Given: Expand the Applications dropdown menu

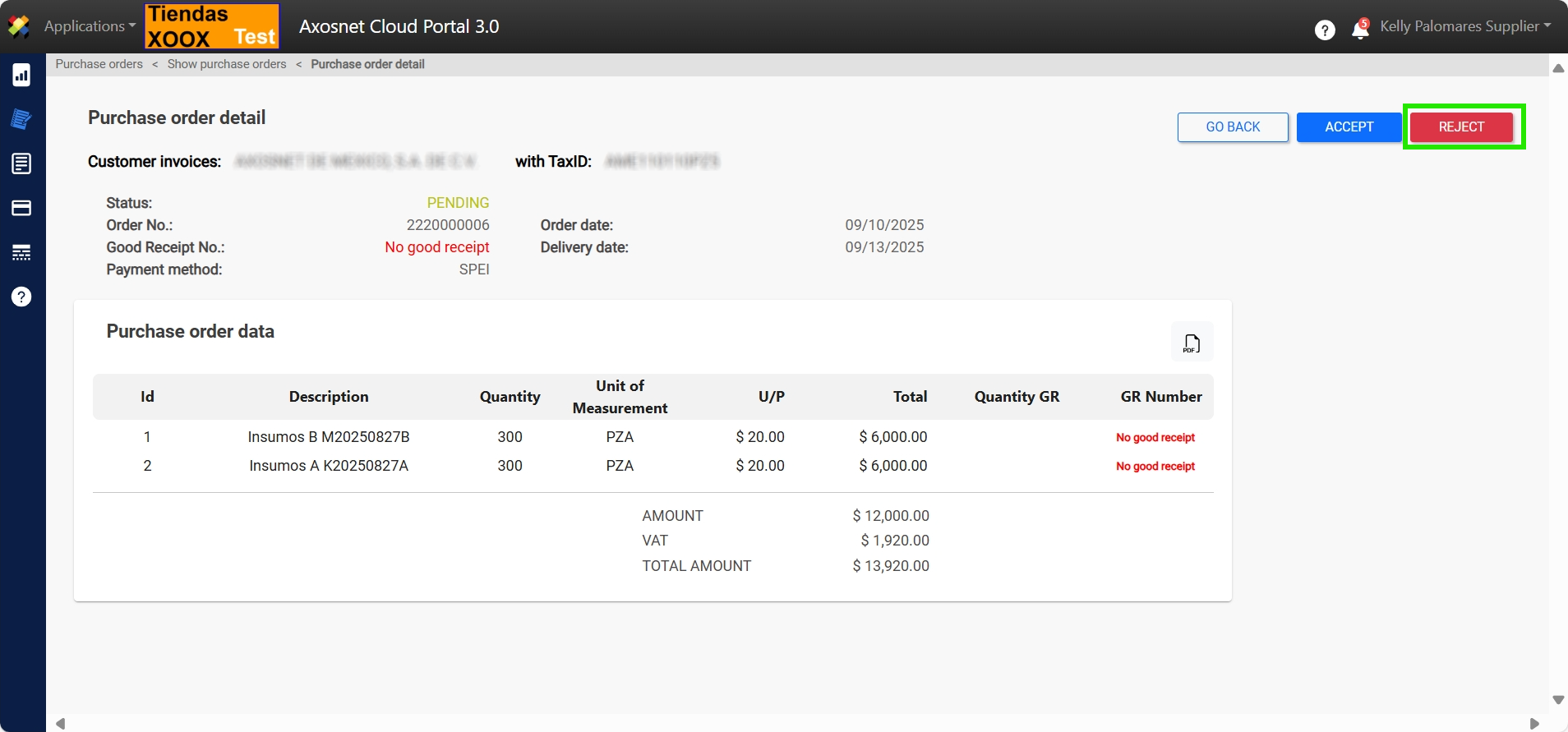Looking at the screenshot, I should tap(90, 26).
